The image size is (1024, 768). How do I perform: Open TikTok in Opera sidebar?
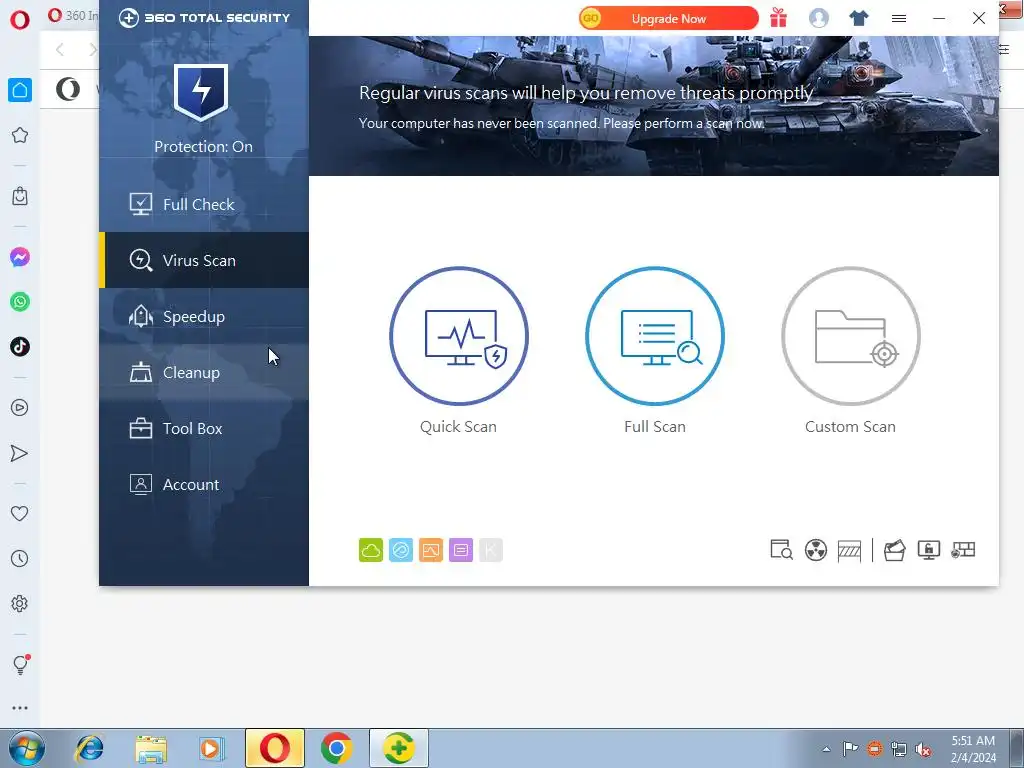click(x=20, y=346)
